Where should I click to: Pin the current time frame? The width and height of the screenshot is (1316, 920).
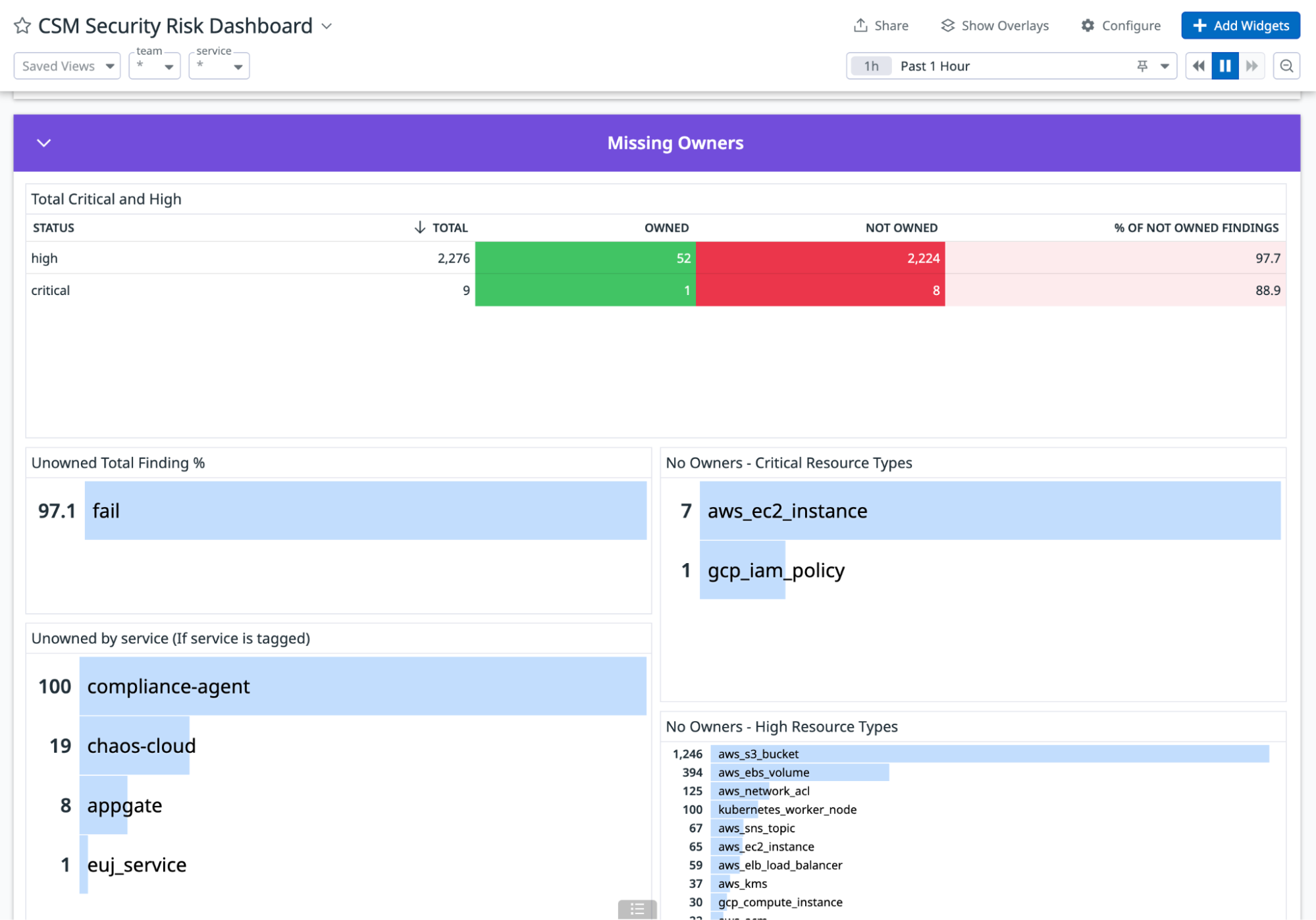pos(1142,65)
